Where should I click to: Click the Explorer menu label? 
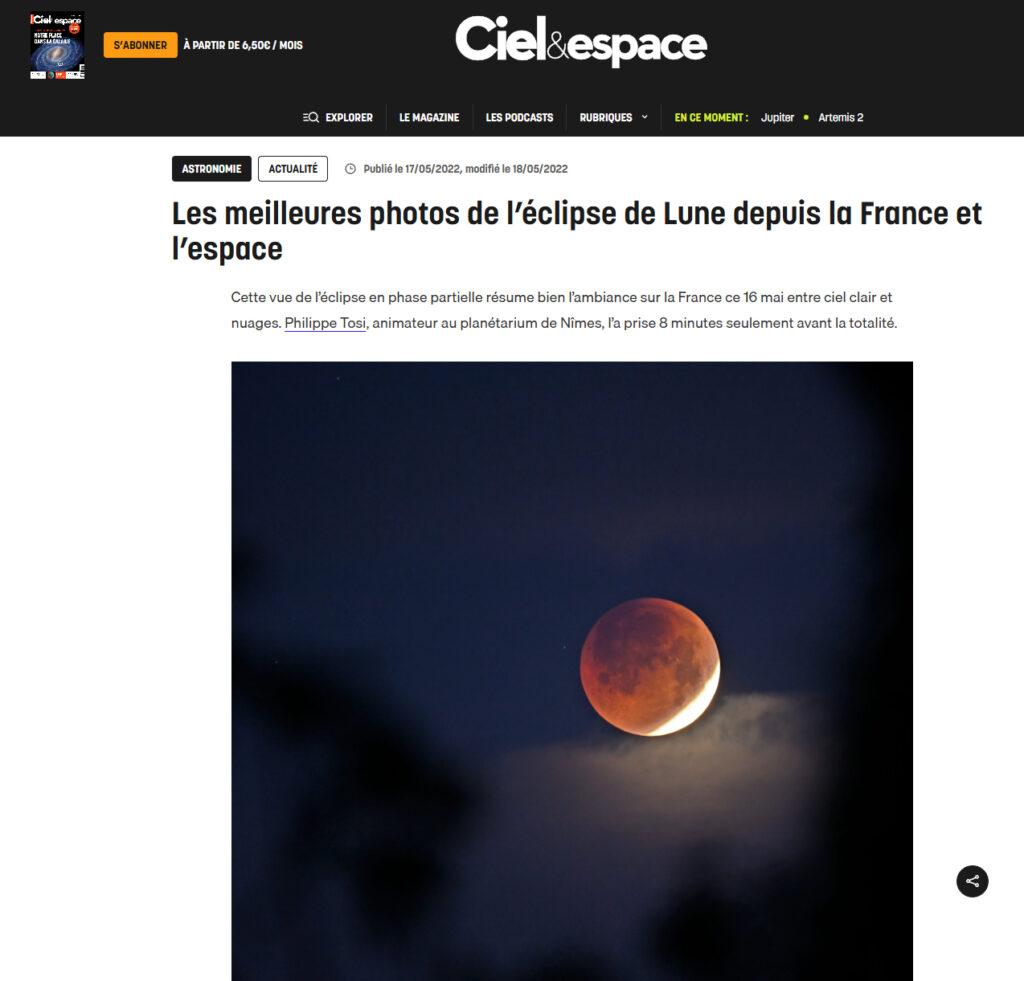[349, 118]
